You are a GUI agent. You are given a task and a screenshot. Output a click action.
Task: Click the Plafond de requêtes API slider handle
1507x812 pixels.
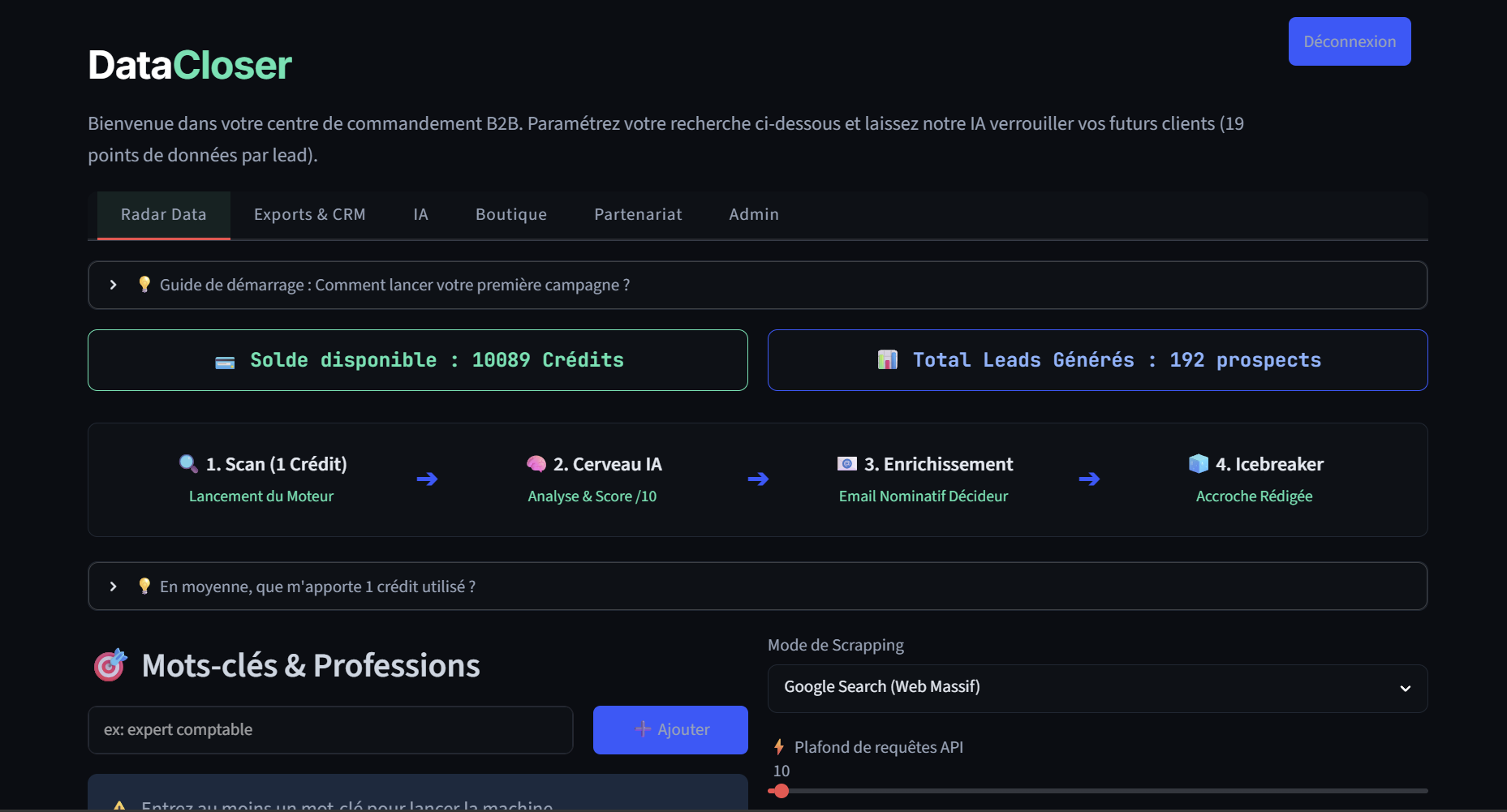781,791
